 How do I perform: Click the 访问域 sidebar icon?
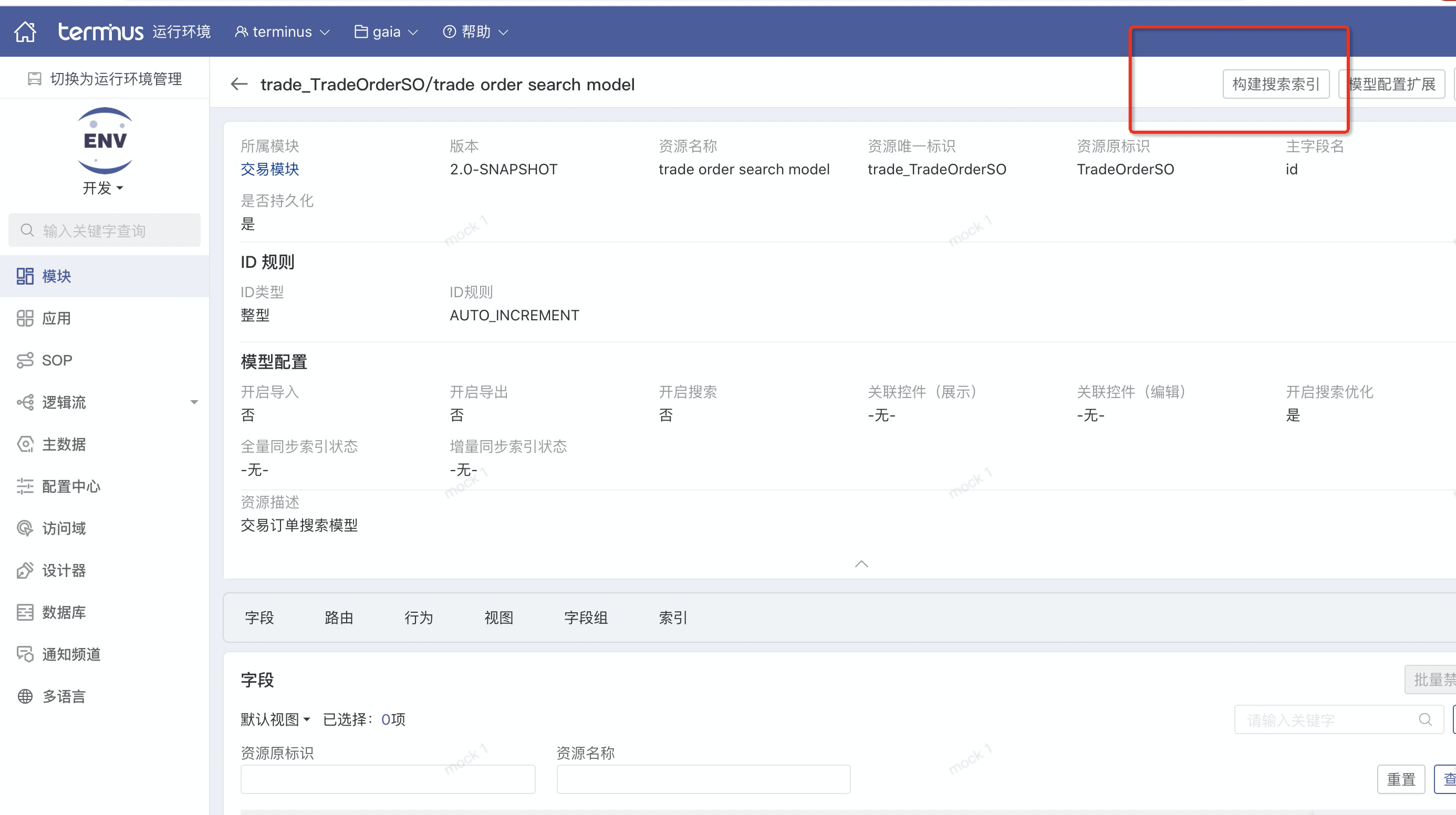point(25,528)
